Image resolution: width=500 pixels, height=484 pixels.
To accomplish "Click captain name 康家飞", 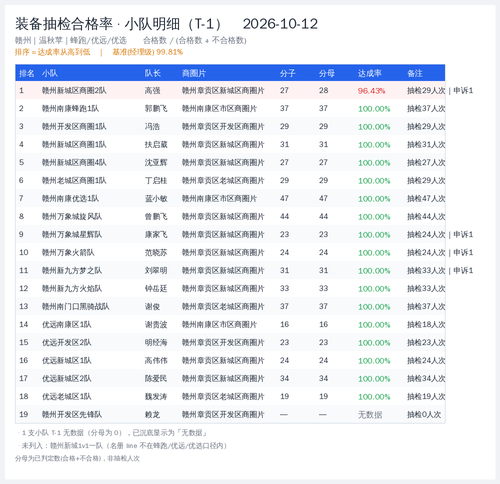I will 156,235.
